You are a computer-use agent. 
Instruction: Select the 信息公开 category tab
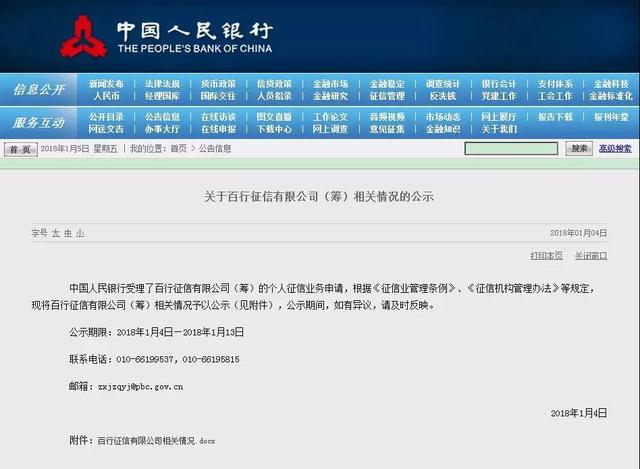pos(38,89)
